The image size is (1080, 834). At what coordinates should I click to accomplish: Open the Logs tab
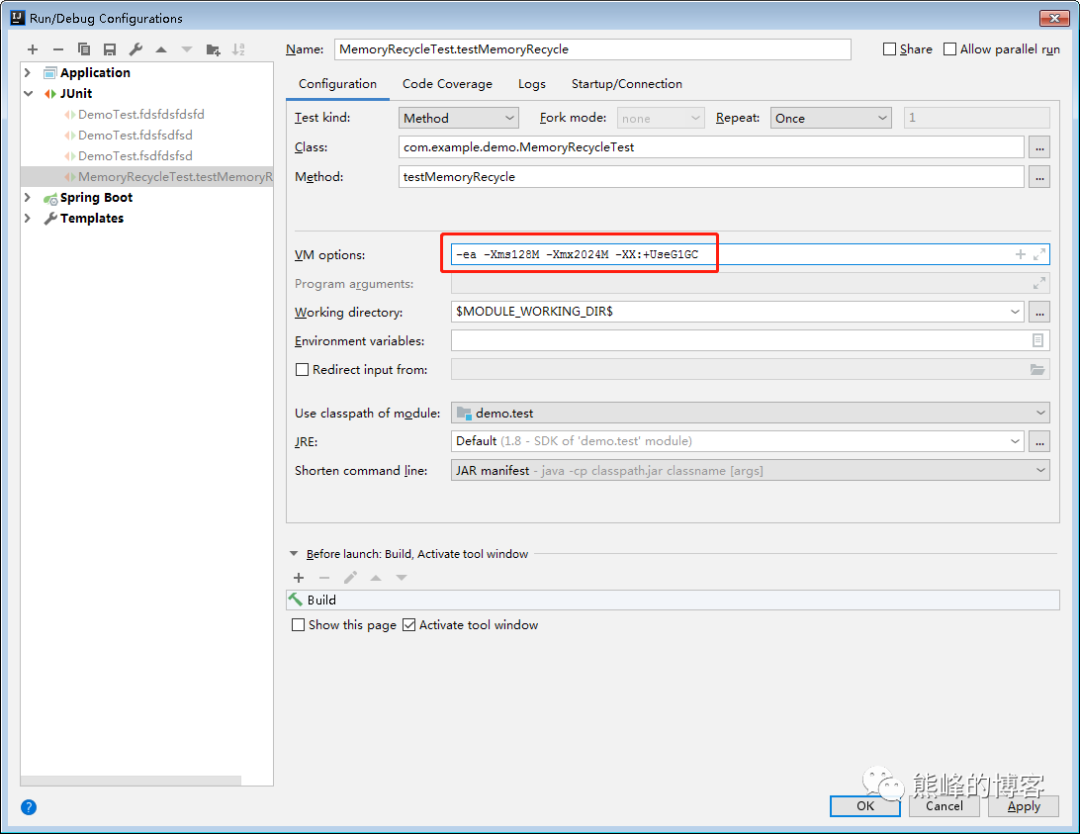[x=532, y=84]
